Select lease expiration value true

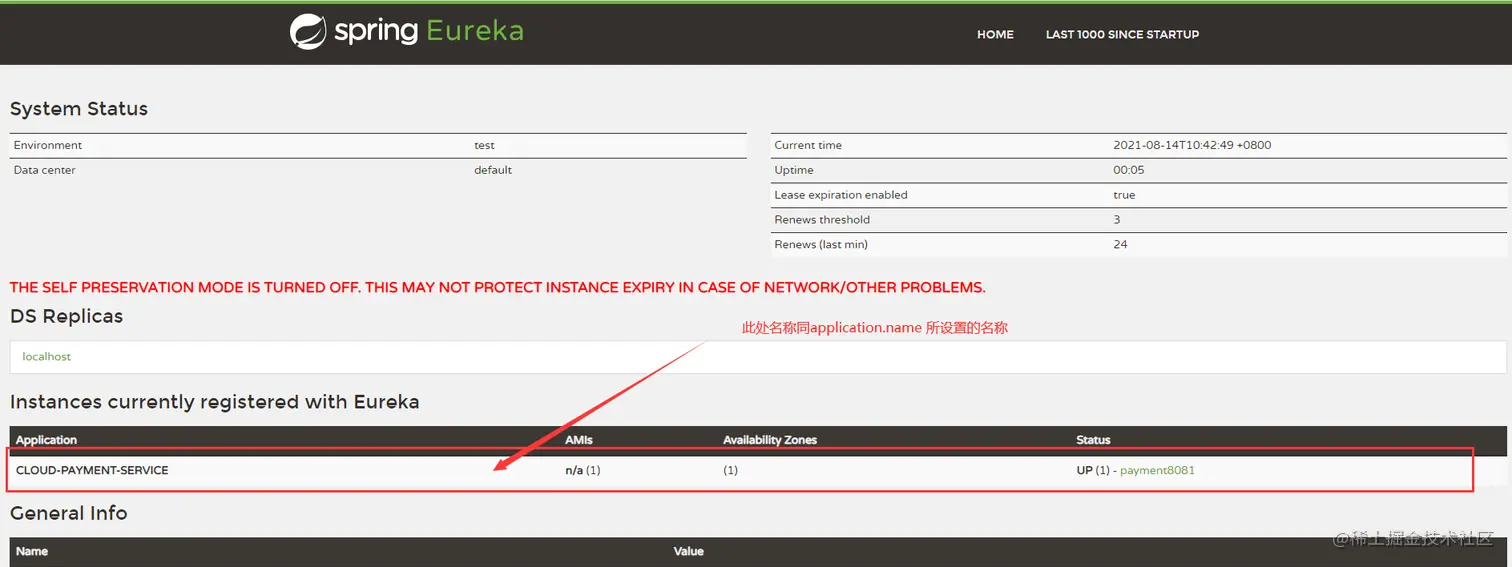click(1124, 195)
